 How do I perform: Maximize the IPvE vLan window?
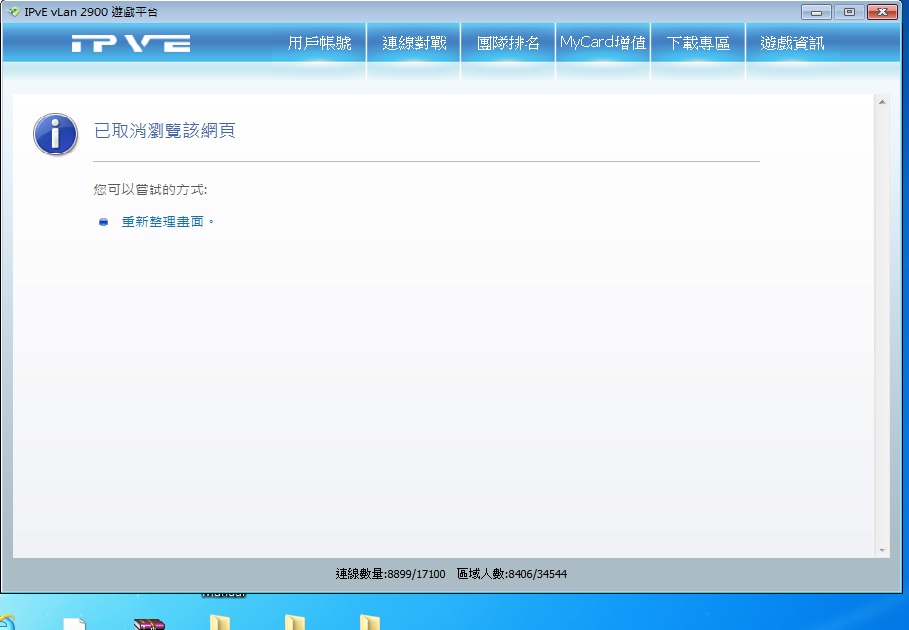pyautogui.click(x=849, y=12)
